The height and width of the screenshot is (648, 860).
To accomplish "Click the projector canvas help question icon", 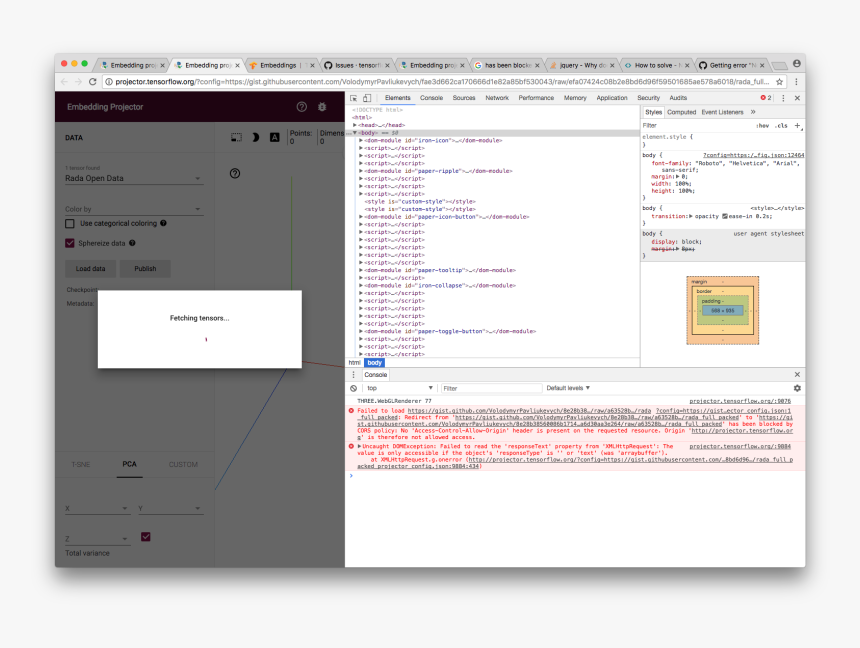I will point(235,173).
